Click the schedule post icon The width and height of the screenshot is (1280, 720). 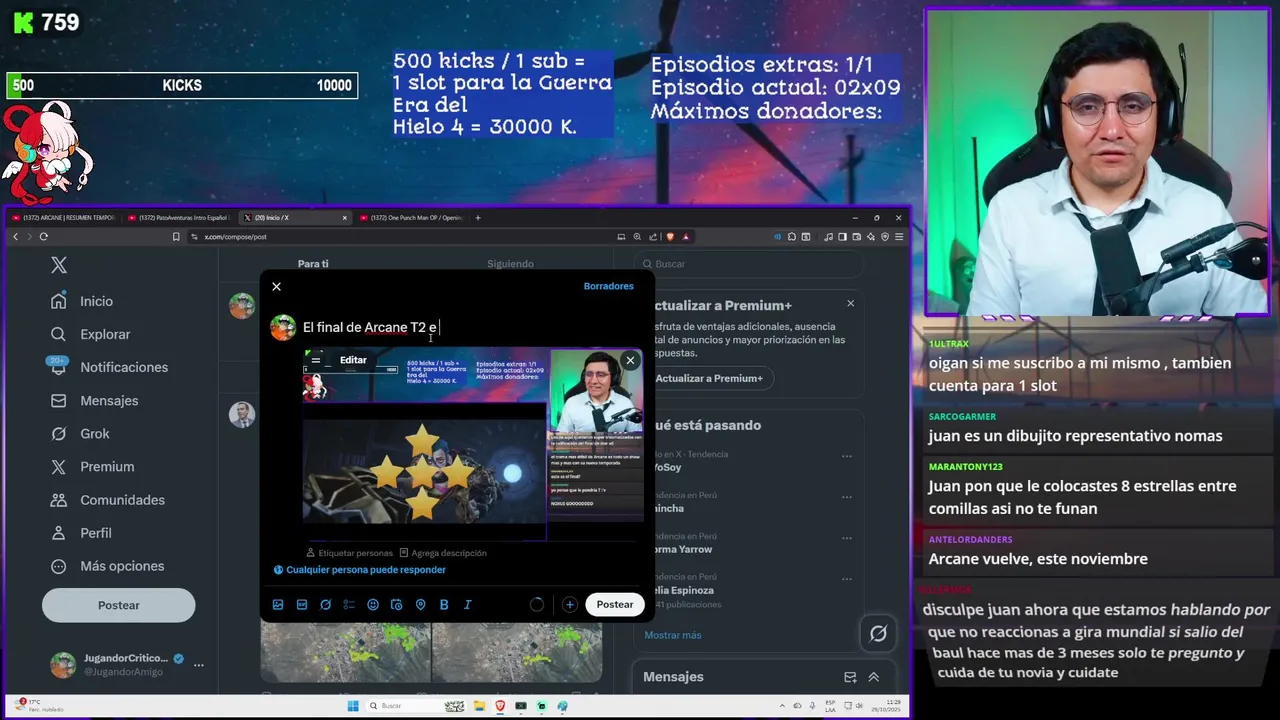[396, 604]
